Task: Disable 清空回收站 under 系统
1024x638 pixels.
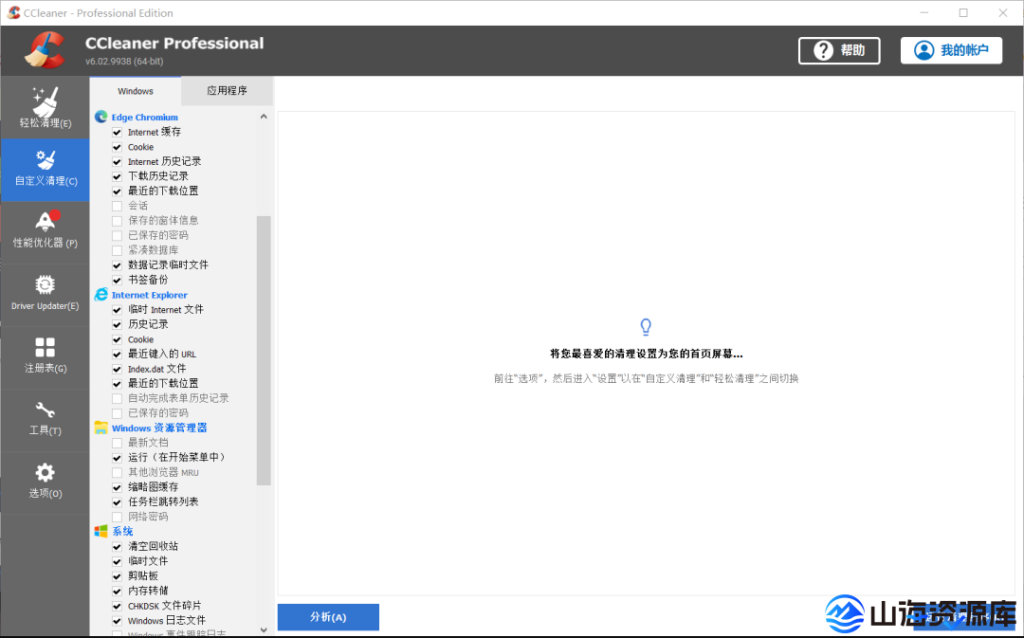Action: click(119, 546)
